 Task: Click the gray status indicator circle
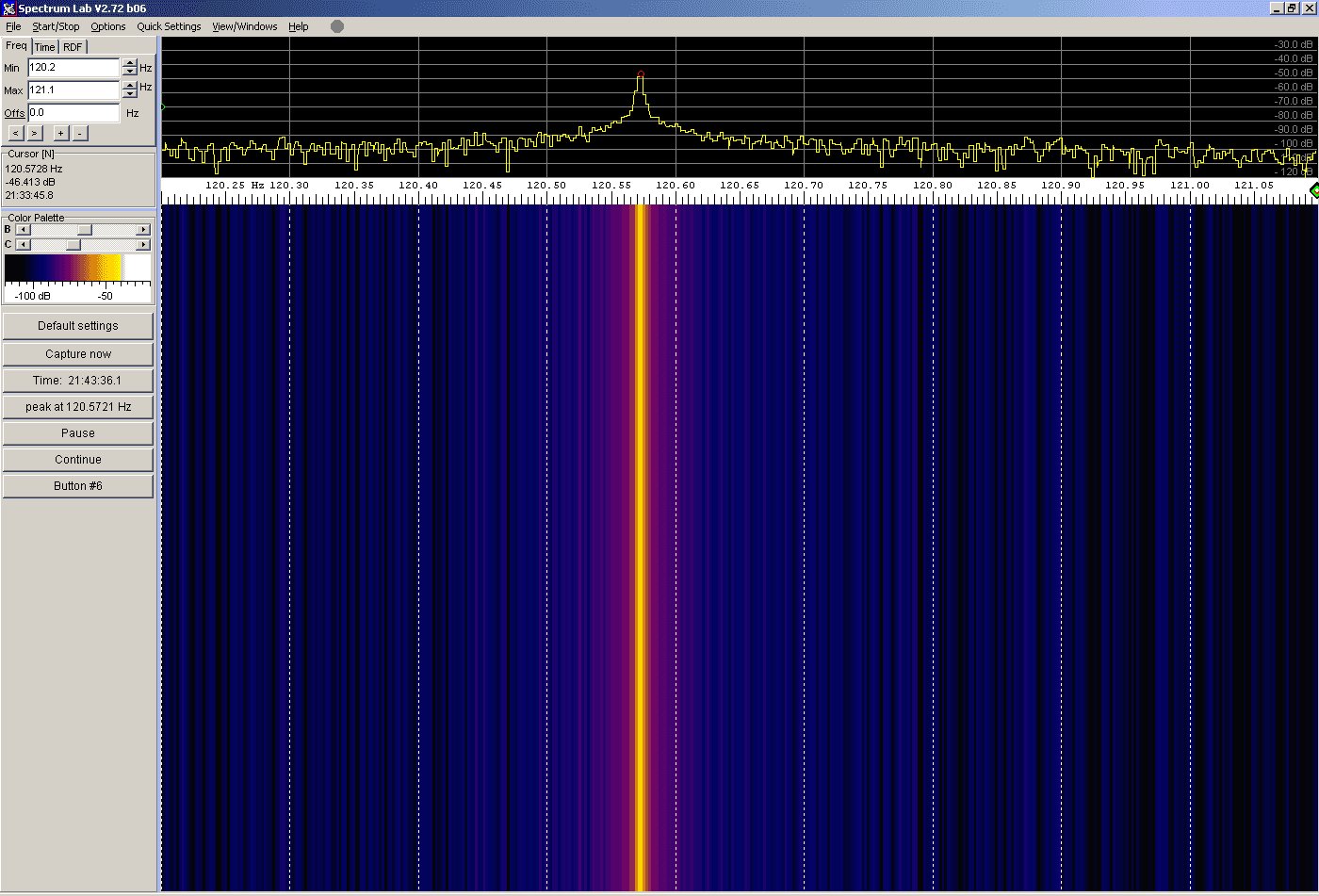click(337, 26)
